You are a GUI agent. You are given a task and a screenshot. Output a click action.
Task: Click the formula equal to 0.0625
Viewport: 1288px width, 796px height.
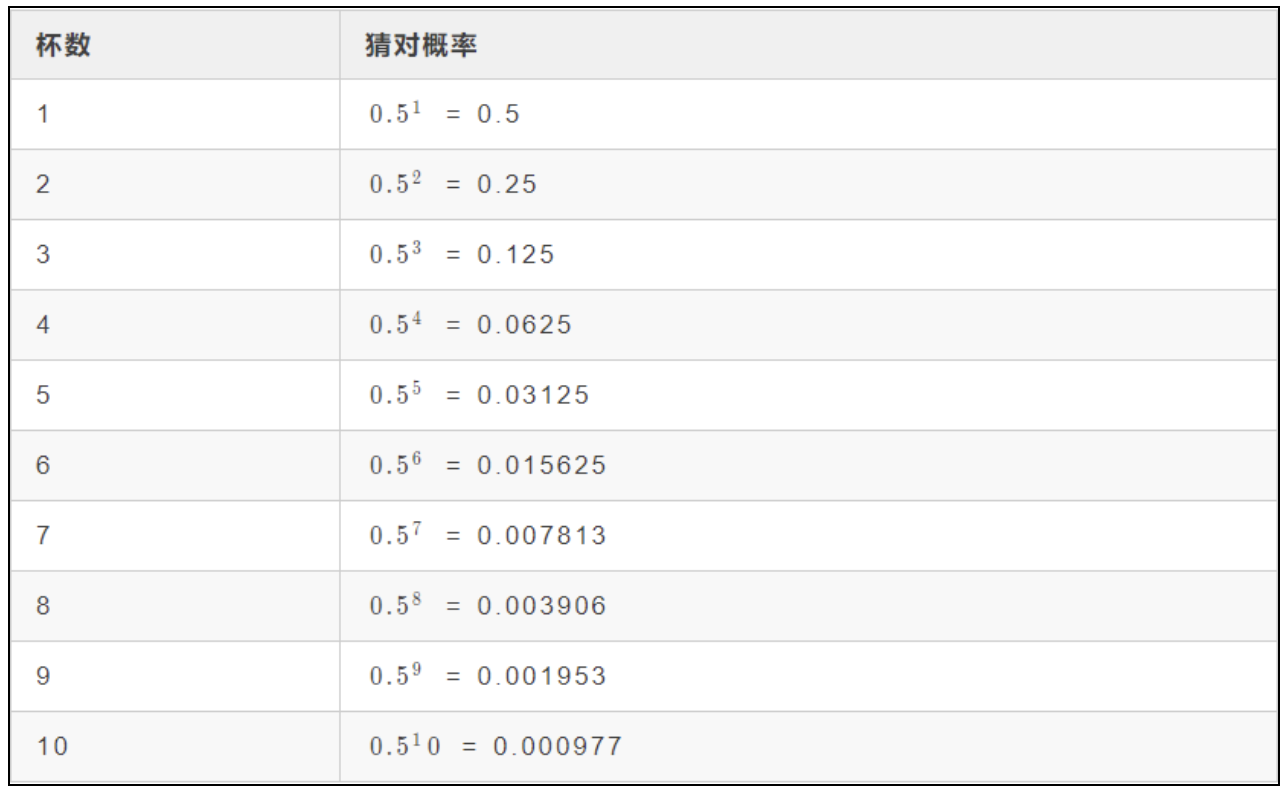[x=470, y=325]
